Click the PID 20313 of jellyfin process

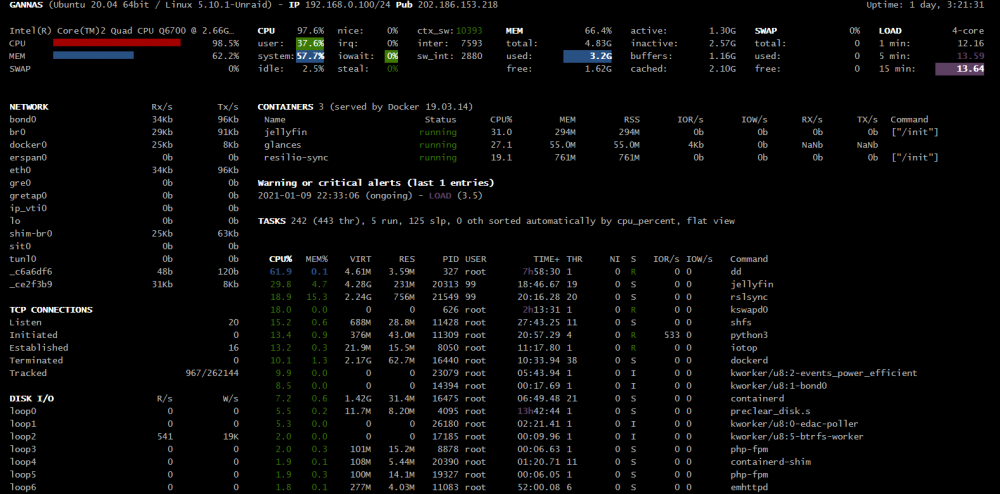[446, 284]
